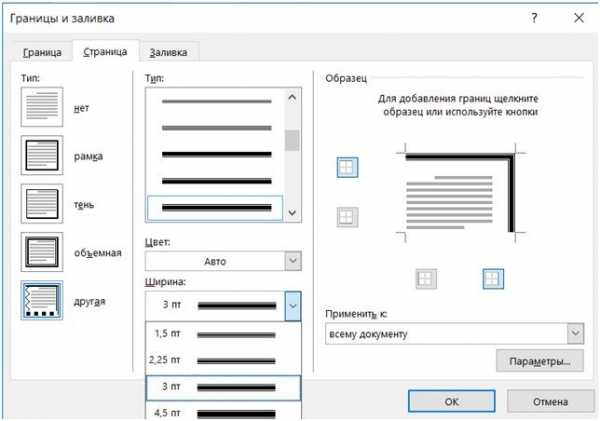Toggle the top border button in preview

point(347,168)
